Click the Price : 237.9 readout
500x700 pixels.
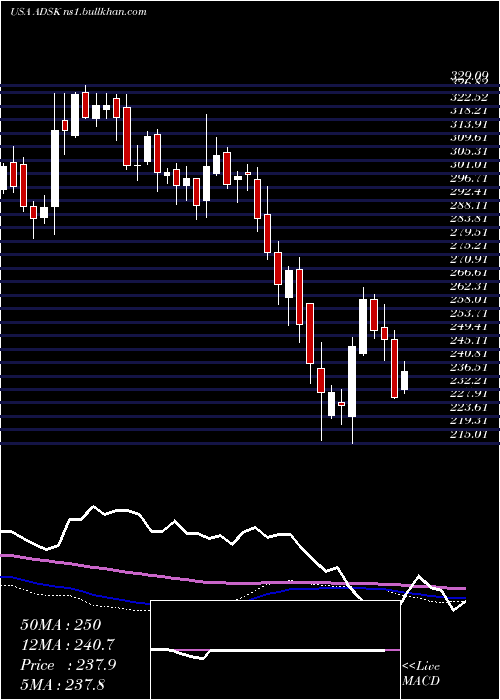(68, 665)
